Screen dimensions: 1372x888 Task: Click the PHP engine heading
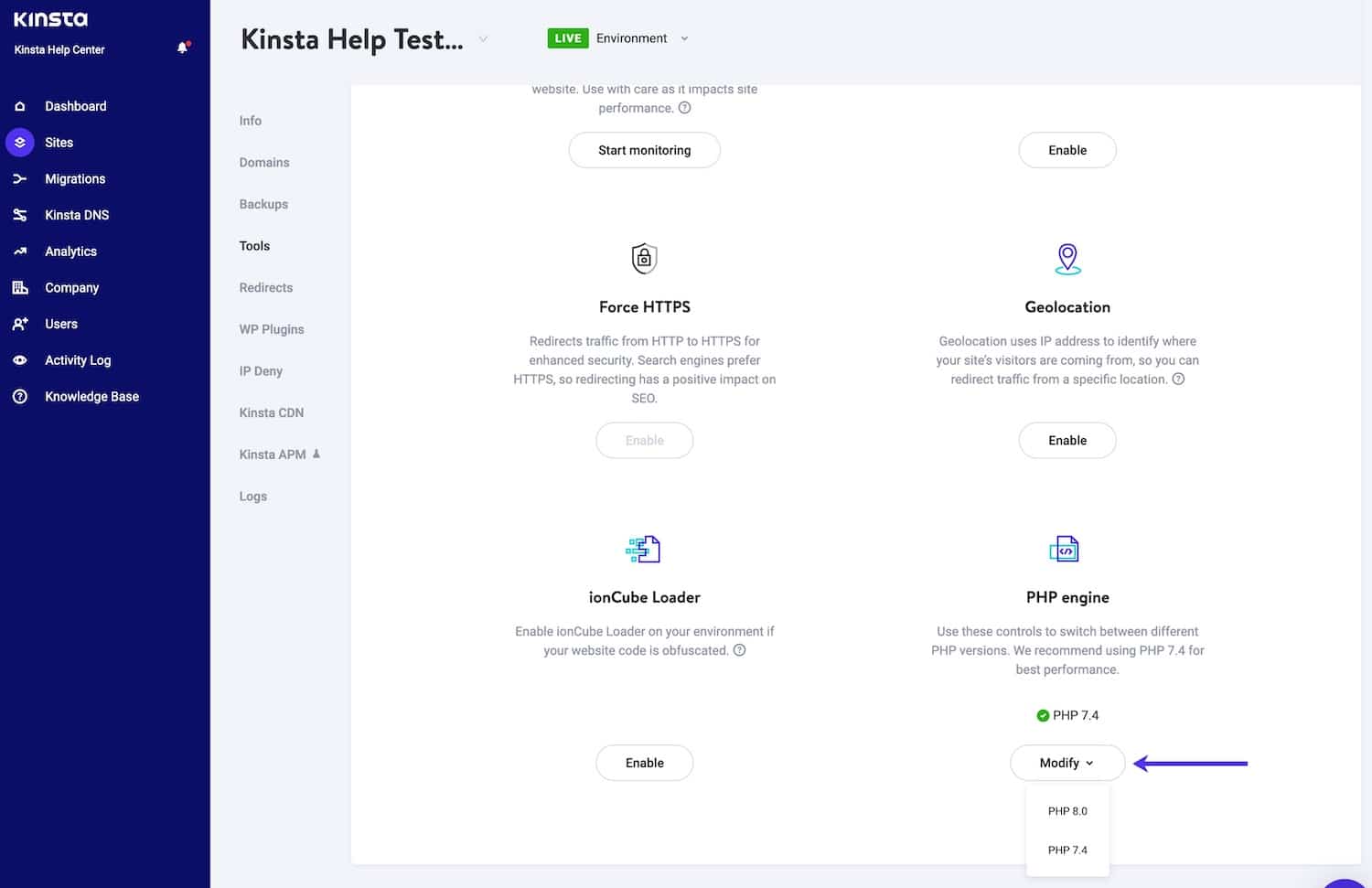tap(1067, 597)
